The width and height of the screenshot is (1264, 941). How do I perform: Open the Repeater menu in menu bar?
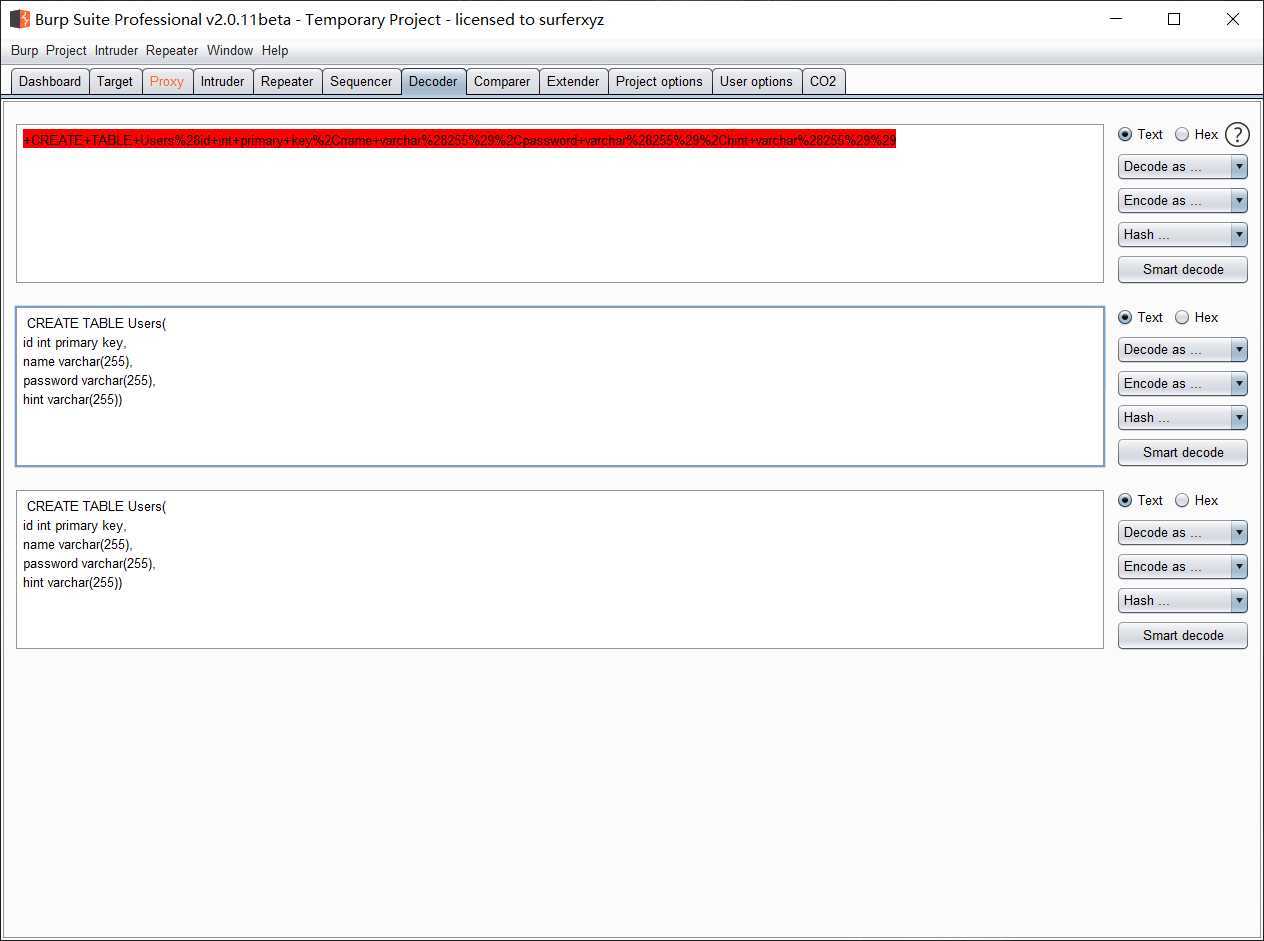[x=172, y=50]
